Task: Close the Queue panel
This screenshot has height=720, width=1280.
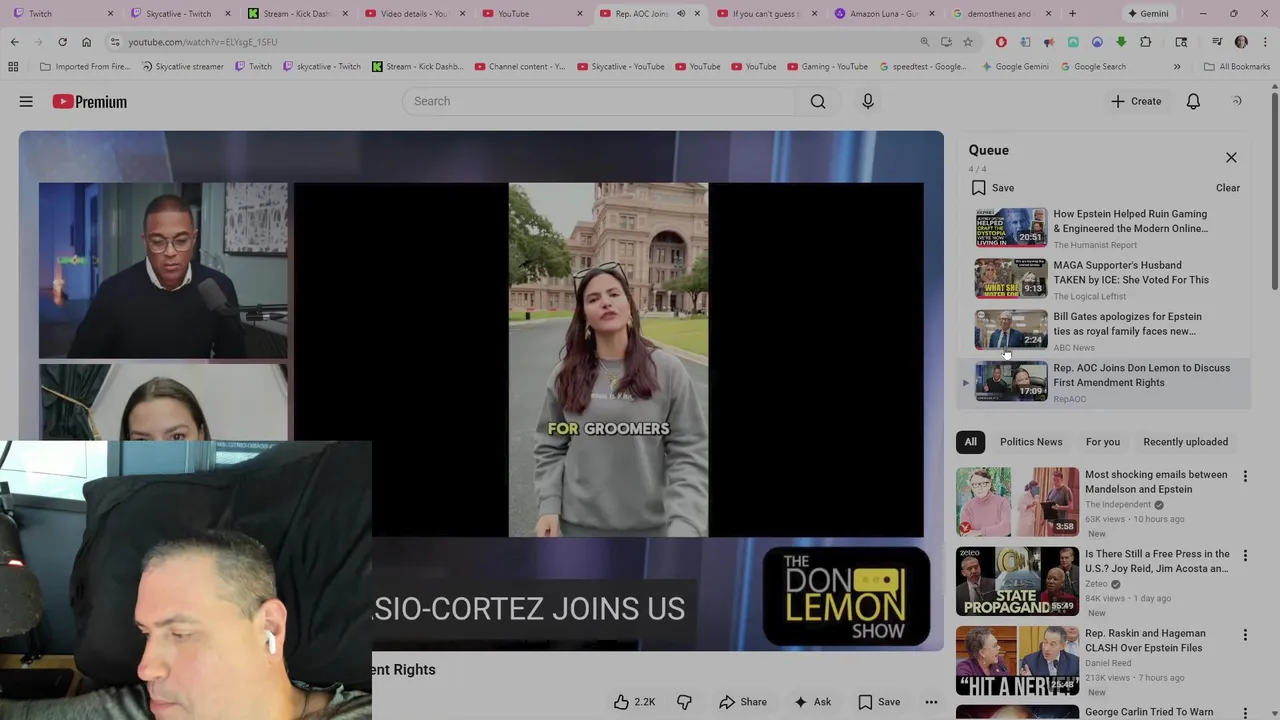Action: 1231,158
